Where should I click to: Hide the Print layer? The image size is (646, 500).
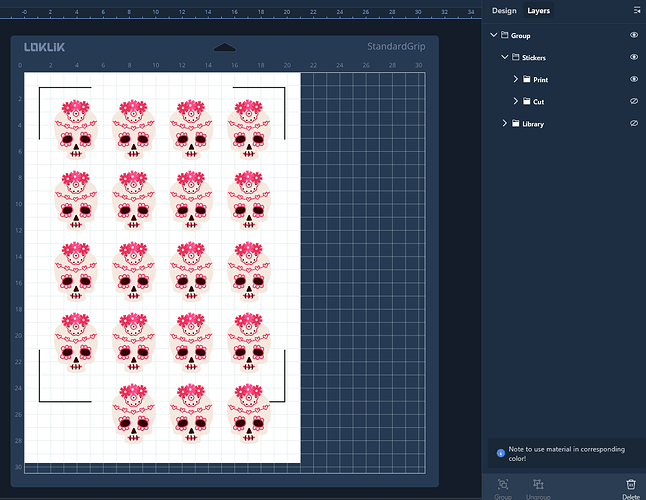pyautogui.click(x=633, y=79)
